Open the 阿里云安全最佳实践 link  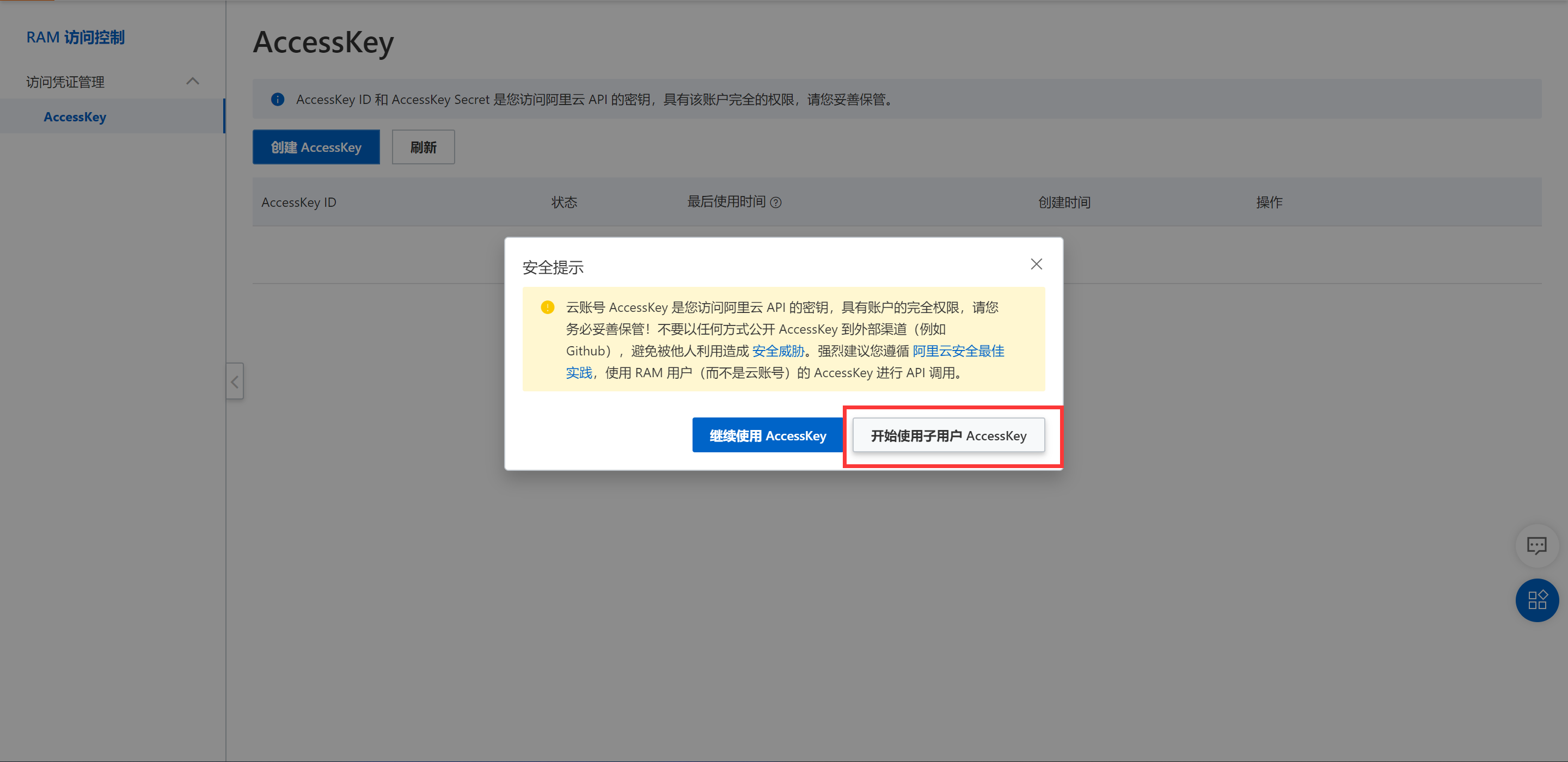[958, 351]
